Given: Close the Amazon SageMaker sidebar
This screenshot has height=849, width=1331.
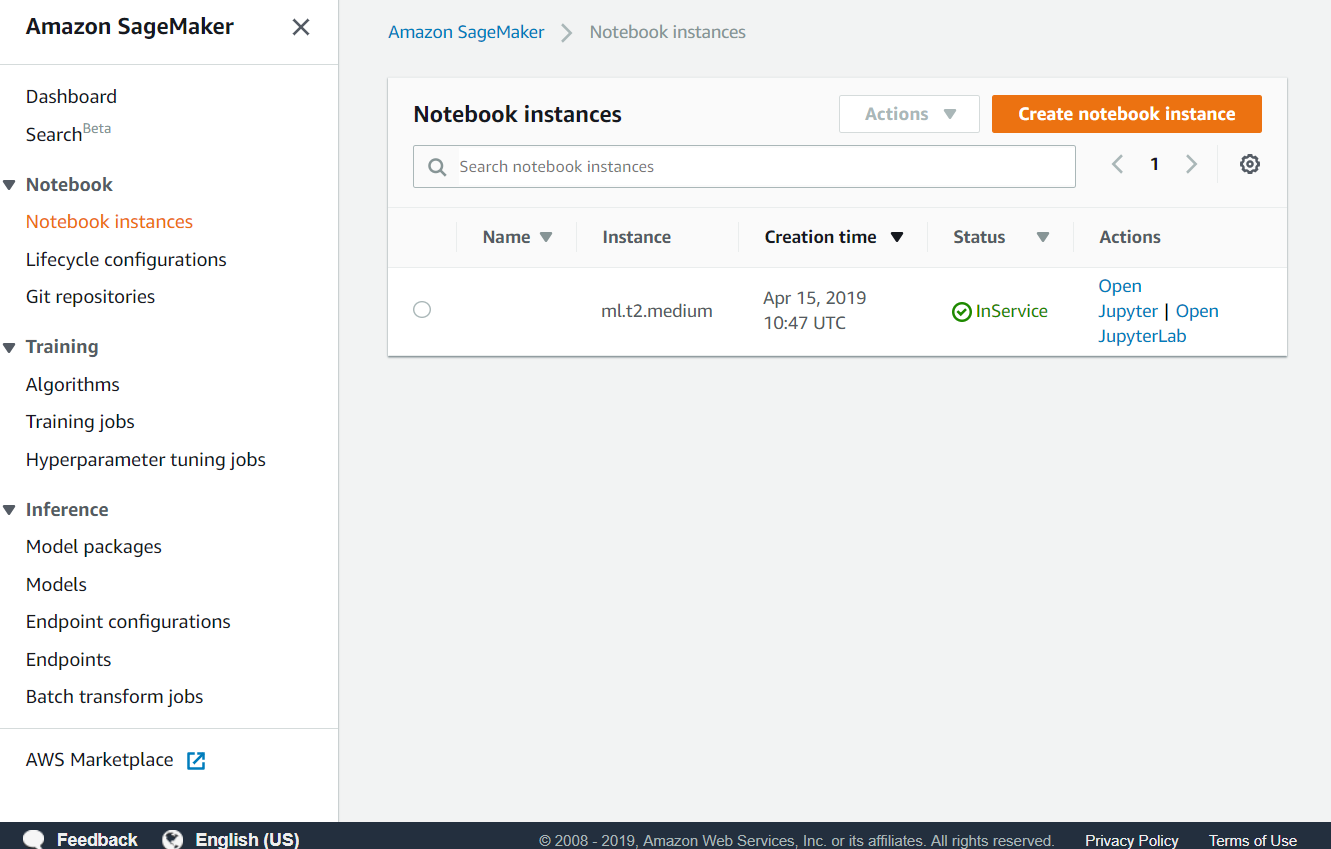Looking at the screenshot, I should pos(300,28).
